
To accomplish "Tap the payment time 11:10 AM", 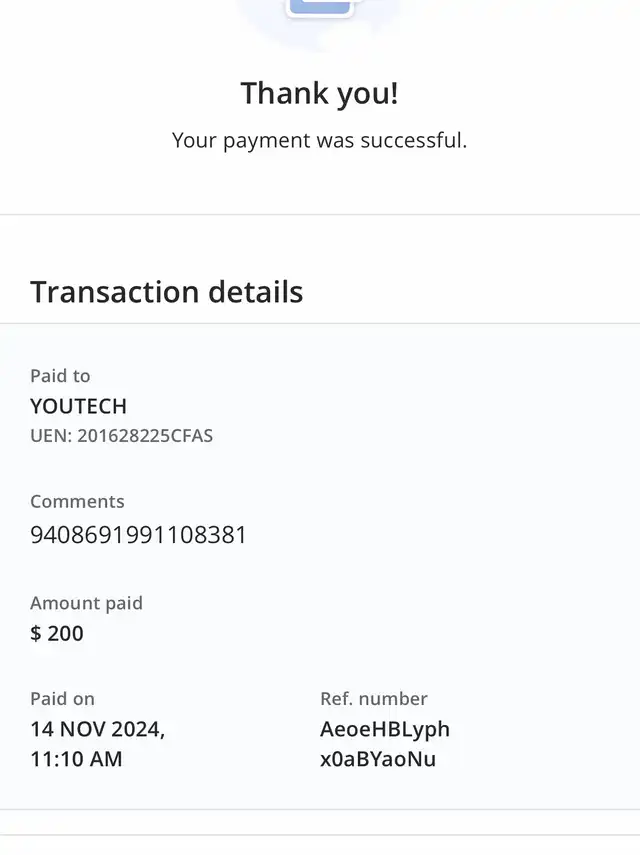I will tap(76, 759).
